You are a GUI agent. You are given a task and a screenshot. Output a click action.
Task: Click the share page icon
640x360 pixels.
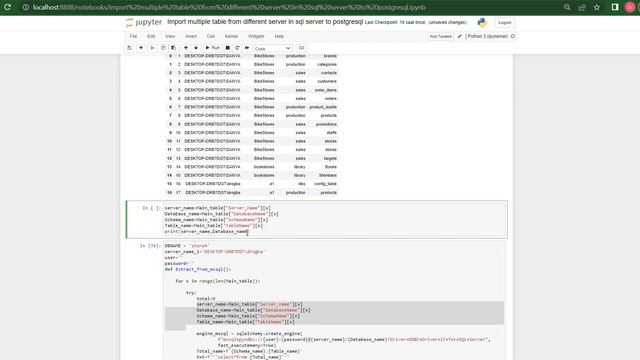(x=582, y=7)
